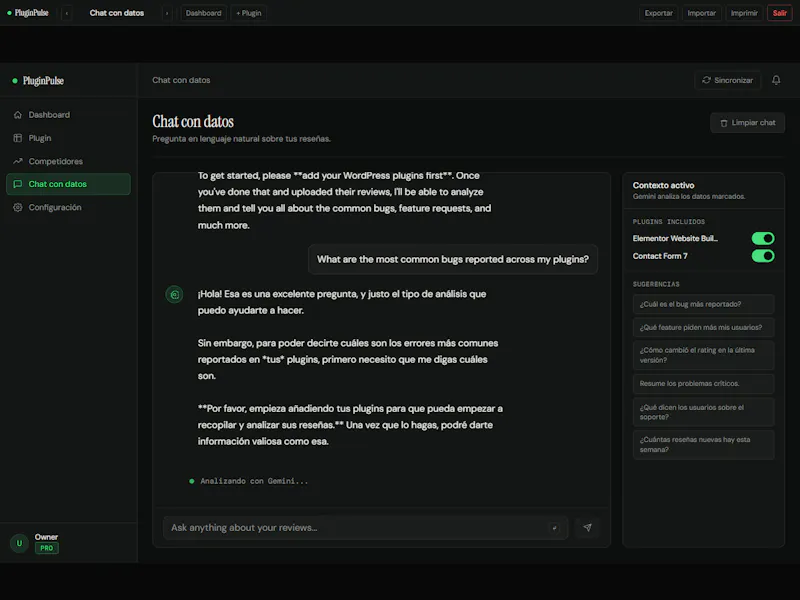This screenshot has width=800, height=600.
Task: Click the send message paper-plane icon
Action: (587, 528)
